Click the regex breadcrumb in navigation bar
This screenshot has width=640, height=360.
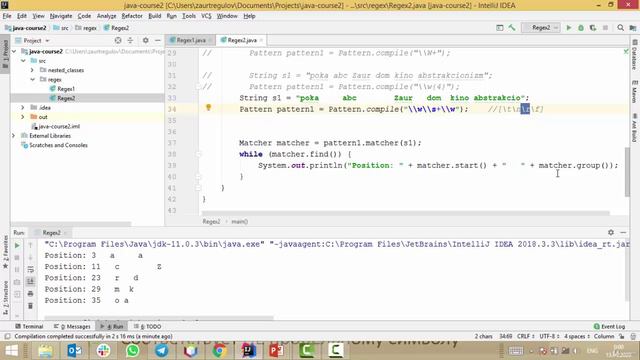pos(86,28)
